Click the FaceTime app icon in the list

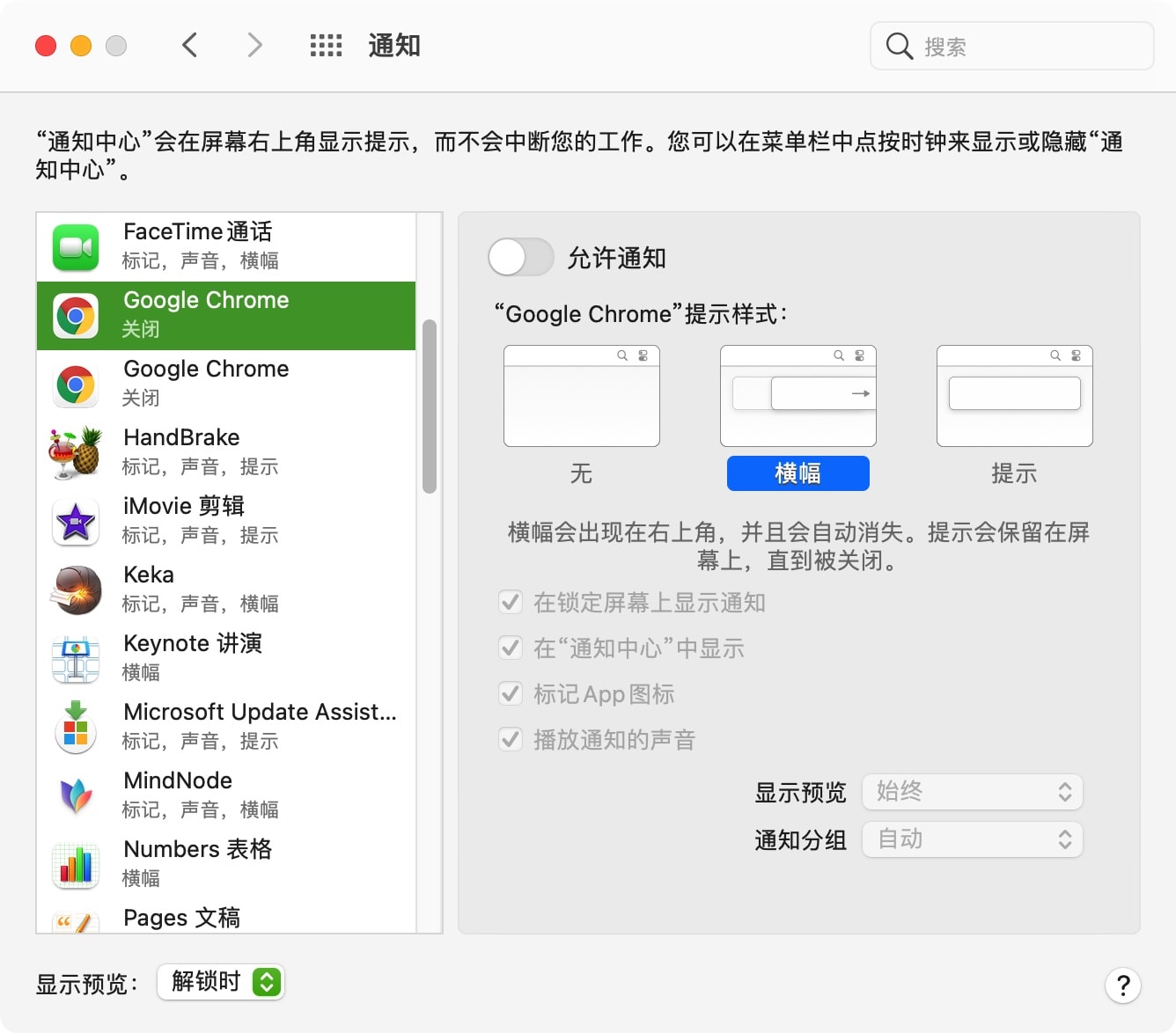pos(76,247)
